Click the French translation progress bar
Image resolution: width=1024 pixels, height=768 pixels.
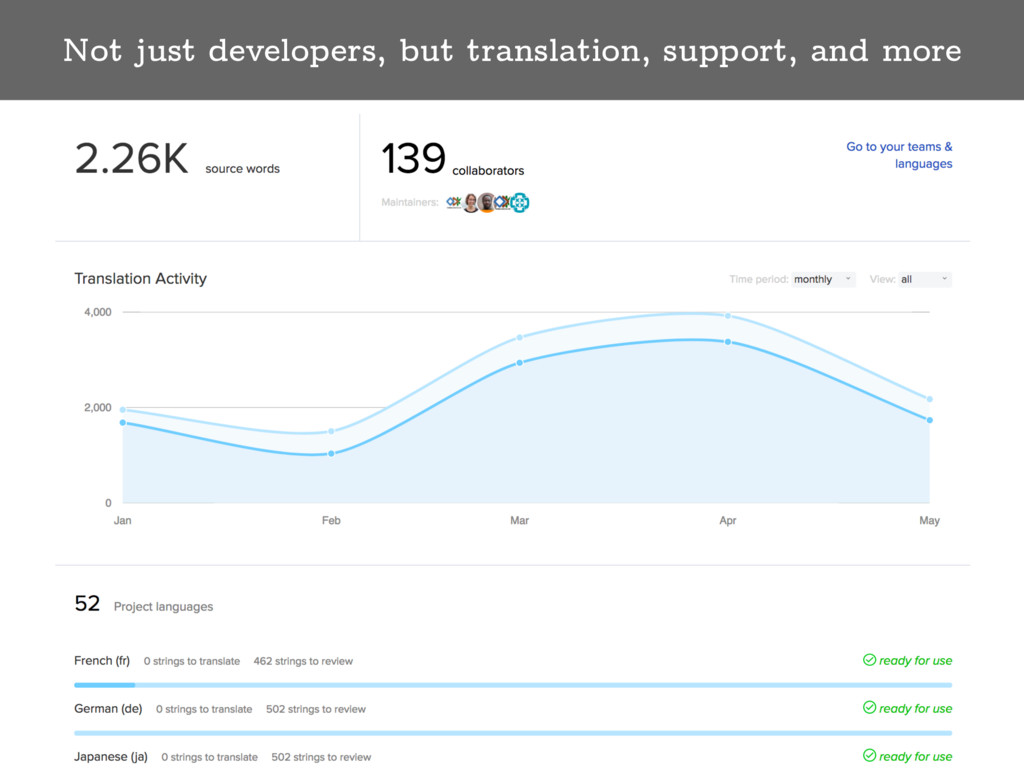(513, 685)
